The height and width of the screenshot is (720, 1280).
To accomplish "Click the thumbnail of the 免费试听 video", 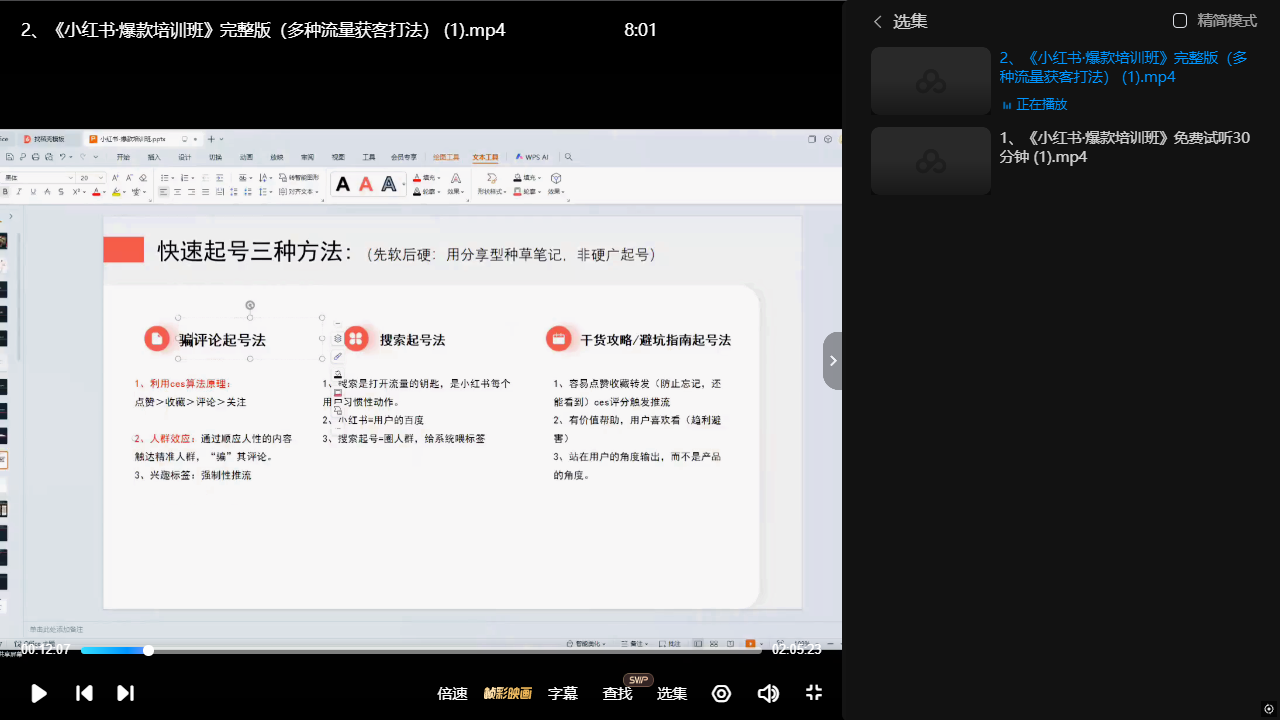I will 930,160.
